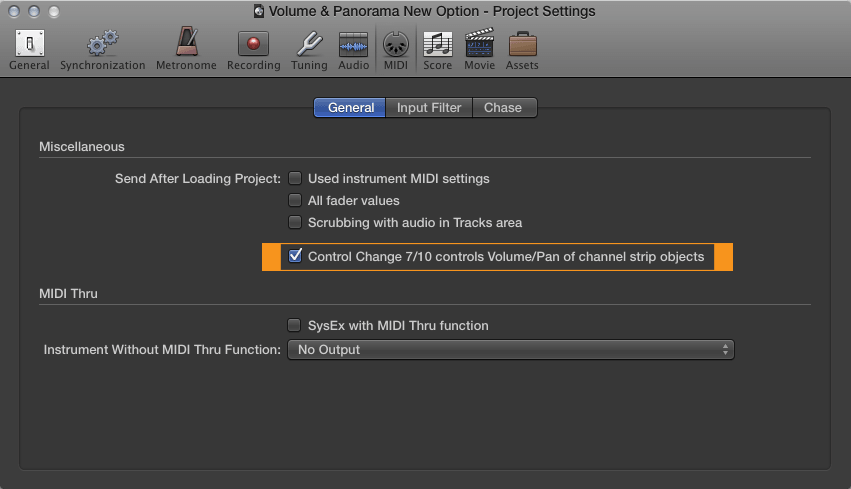851x489 pixels.
Task: Check the All fader values option
Action: [x=295, y=200]
